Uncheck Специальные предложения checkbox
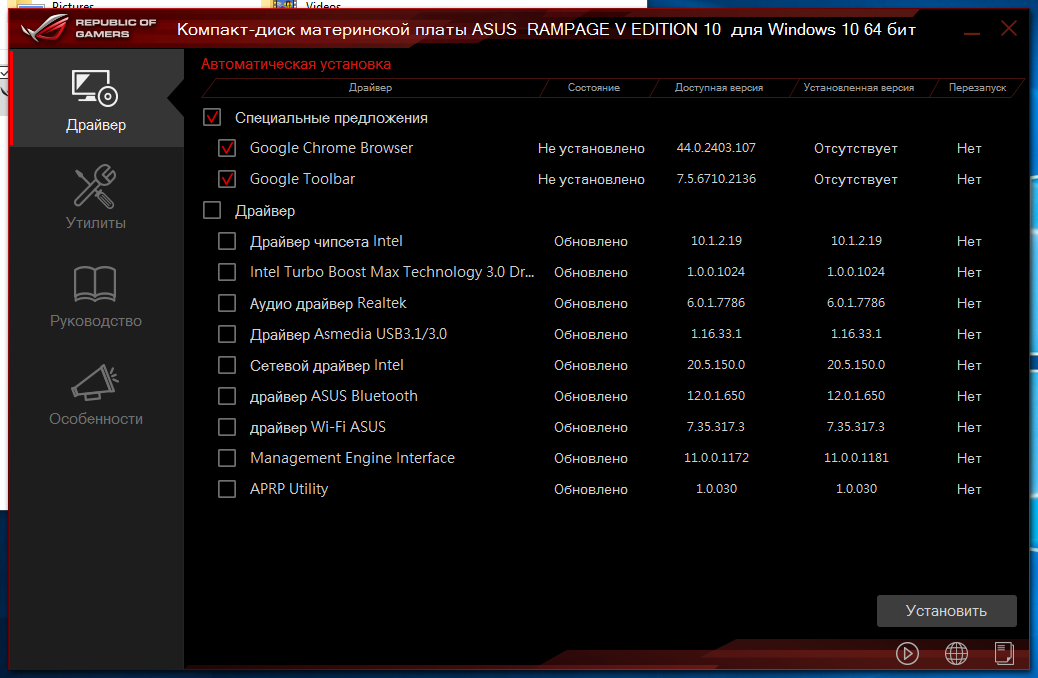The height and width of the screenshot is (678, 1038). 212,117
